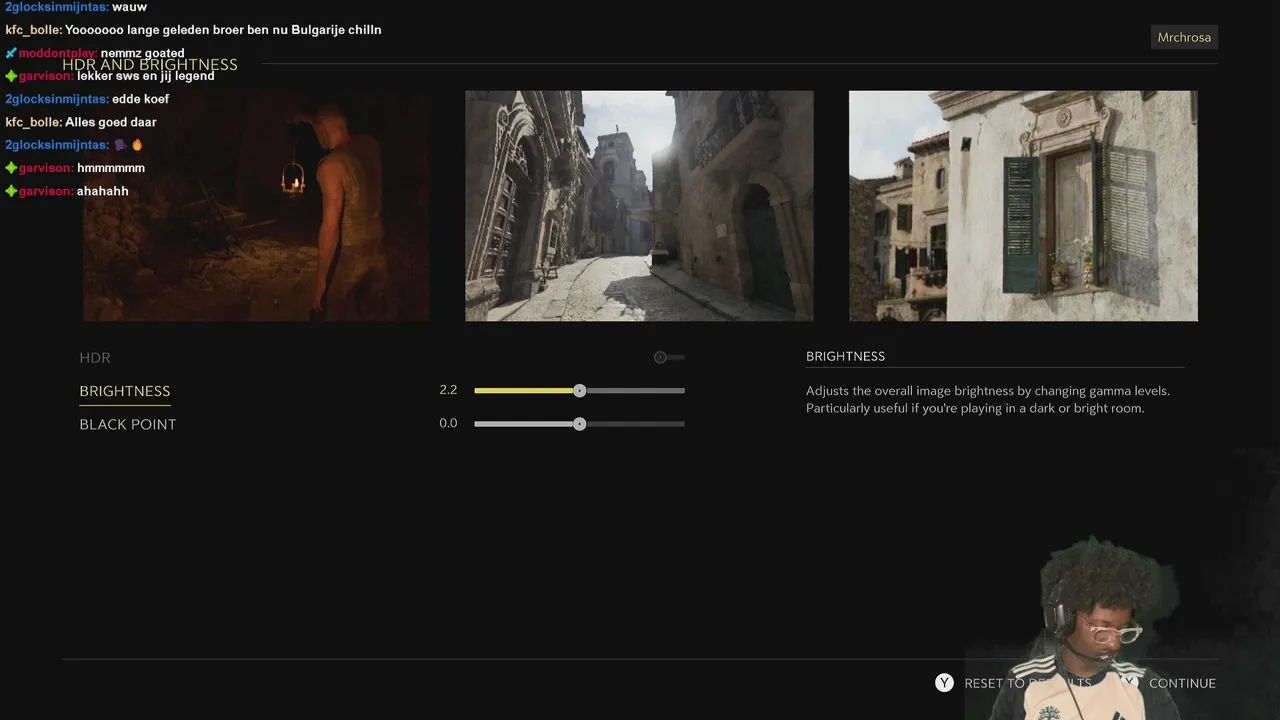Select the BLACK POINT setting label

click(x=128, y=424)
